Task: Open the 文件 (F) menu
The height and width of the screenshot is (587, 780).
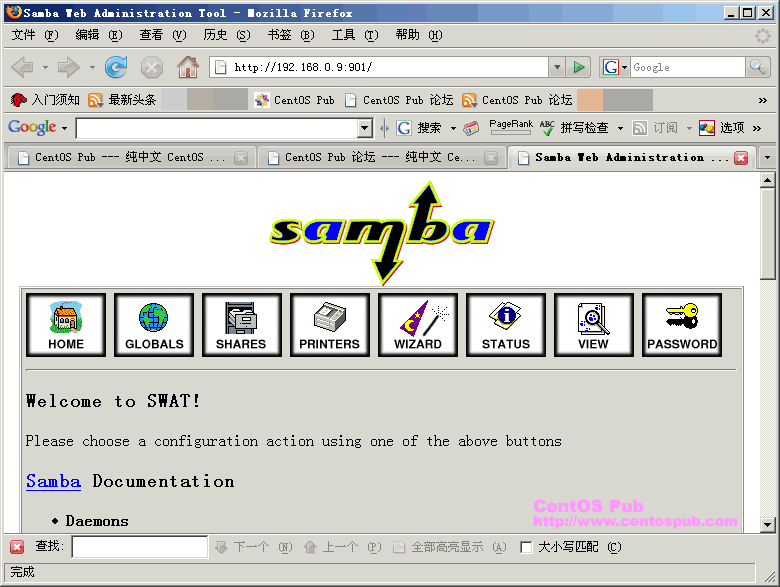Action: point(35,35)
